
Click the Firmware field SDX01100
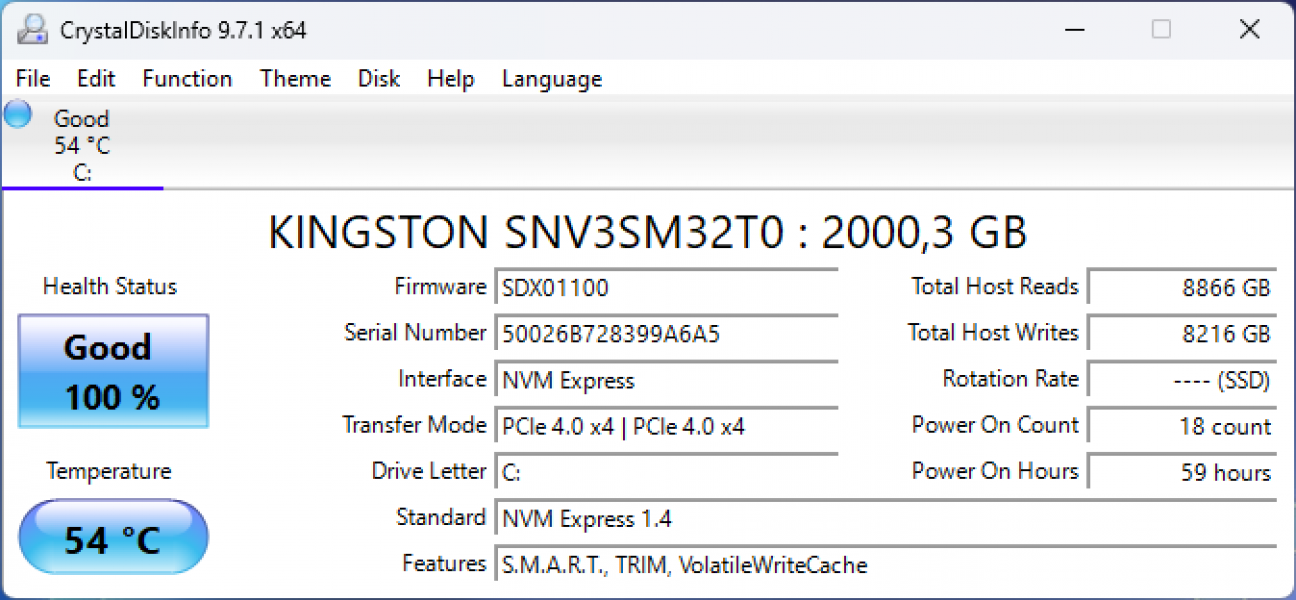tap(667, 288)
